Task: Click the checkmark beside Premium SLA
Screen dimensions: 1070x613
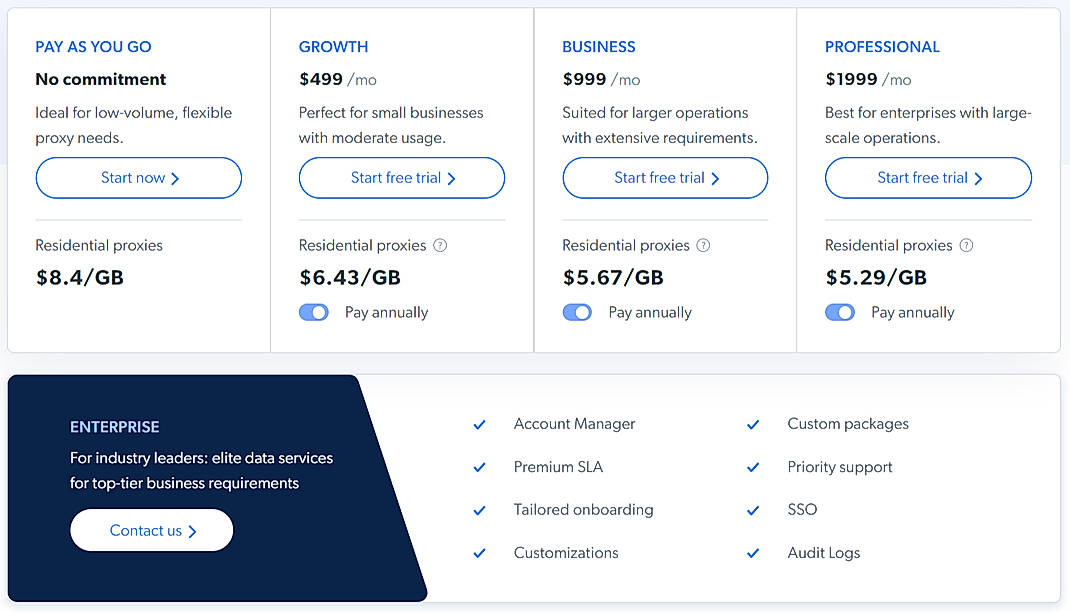Action: pos(479,468)
